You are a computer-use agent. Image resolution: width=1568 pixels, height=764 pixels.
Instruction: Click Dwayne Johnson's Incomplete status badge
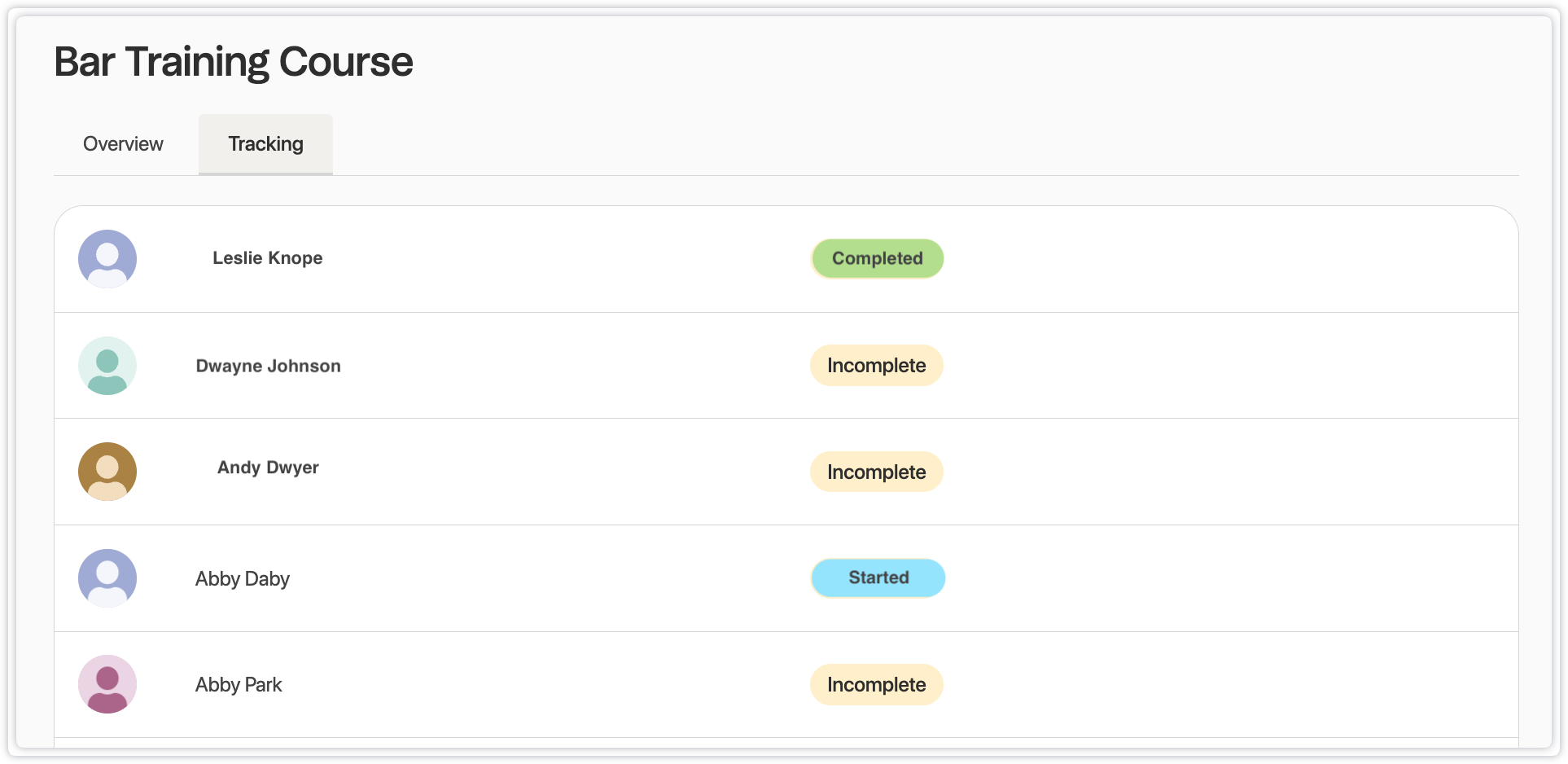point(876,366)
